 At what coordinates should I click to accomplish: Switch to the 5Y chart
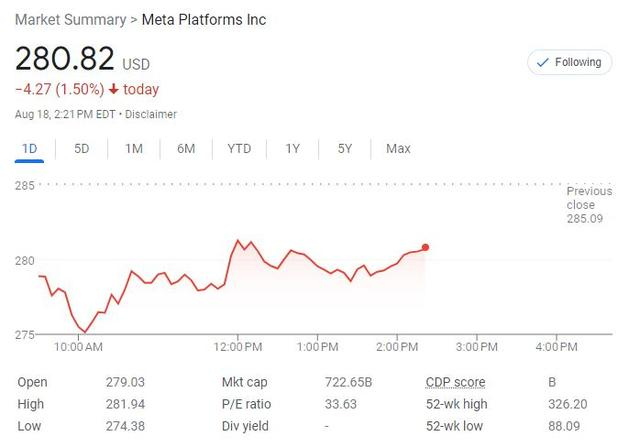point(345,149)
